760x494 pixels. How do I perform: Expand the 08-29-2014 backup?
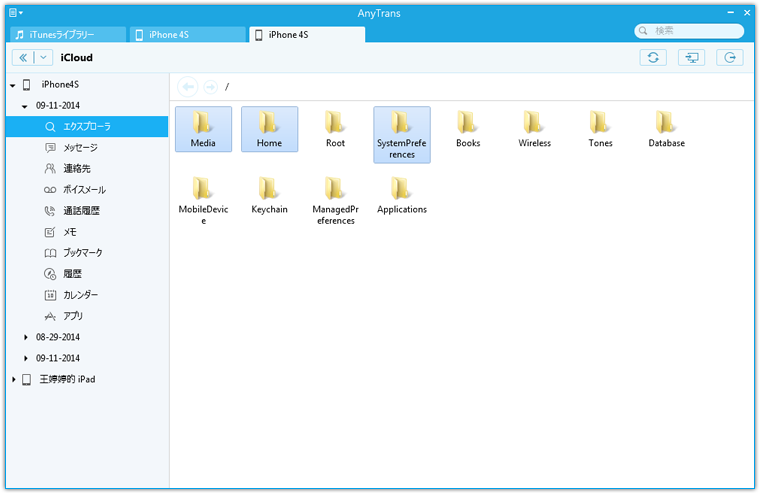point(26,337)
